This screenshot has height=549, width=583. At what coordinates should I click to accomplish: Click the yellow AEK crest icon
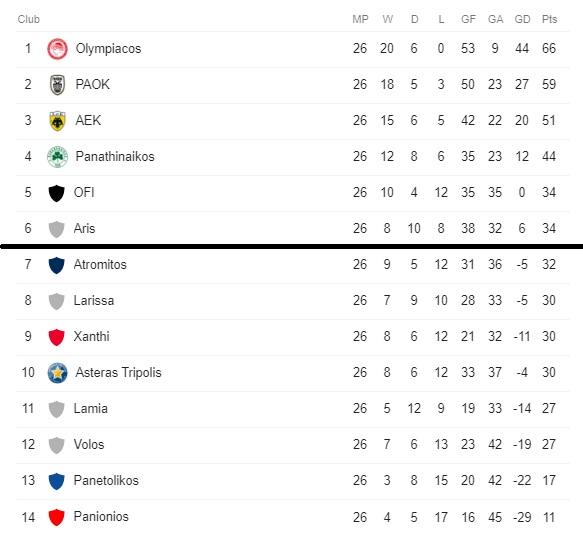coord(57,121)
